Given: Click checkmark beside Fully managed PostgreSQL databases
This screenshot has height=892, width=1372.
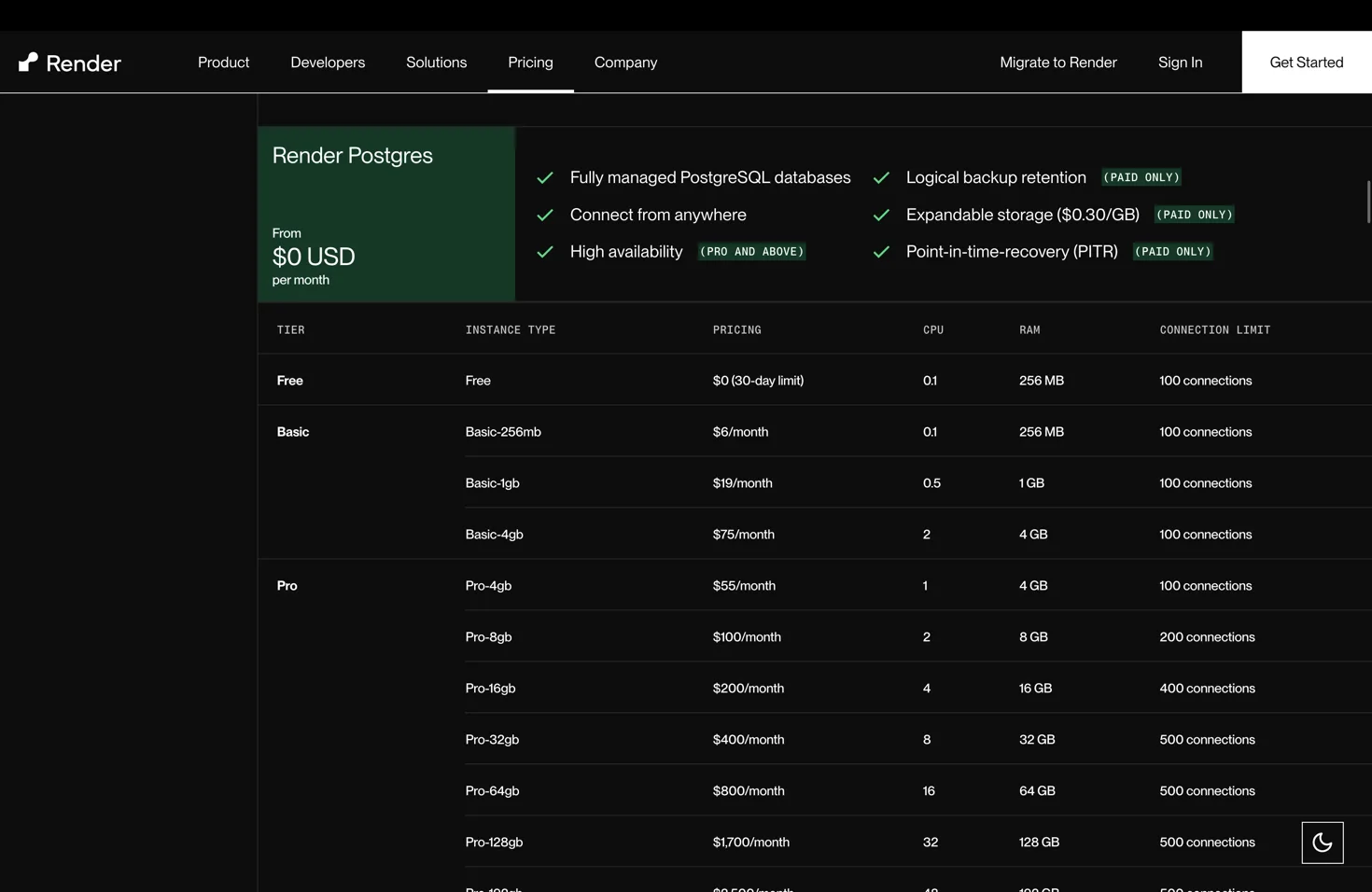Looking at the screenshot, I should coord(545,177).
